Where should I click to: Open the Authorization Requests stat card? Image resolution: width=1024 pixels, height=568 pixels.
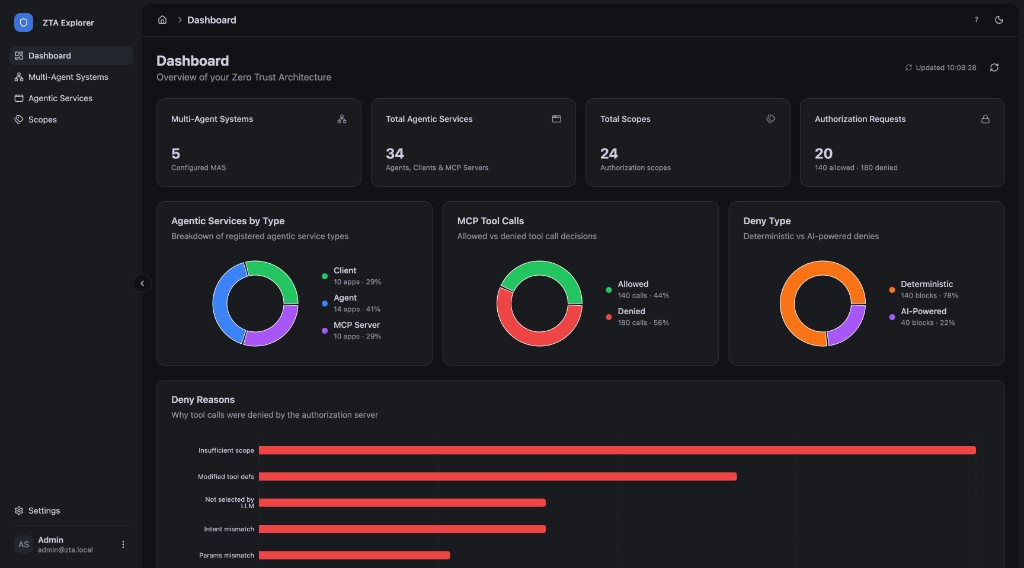[x=902, y=142]
